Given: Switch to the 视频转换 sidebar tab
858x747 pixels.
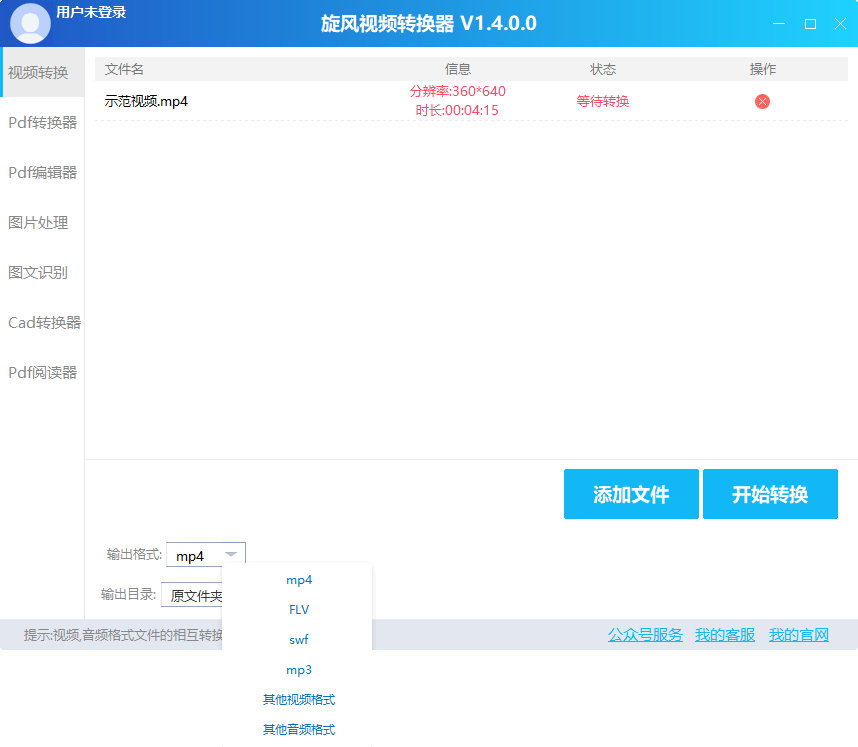Looking at the screenshot, I should pos(43,72).
